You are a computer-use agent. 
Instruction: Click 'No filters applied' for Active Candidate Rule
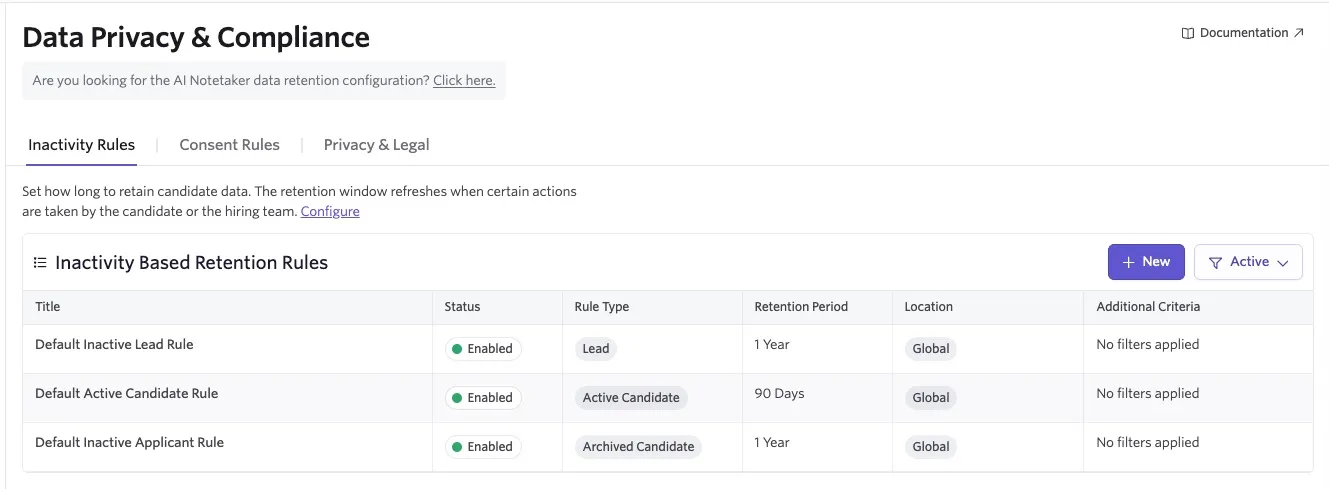1147,393
